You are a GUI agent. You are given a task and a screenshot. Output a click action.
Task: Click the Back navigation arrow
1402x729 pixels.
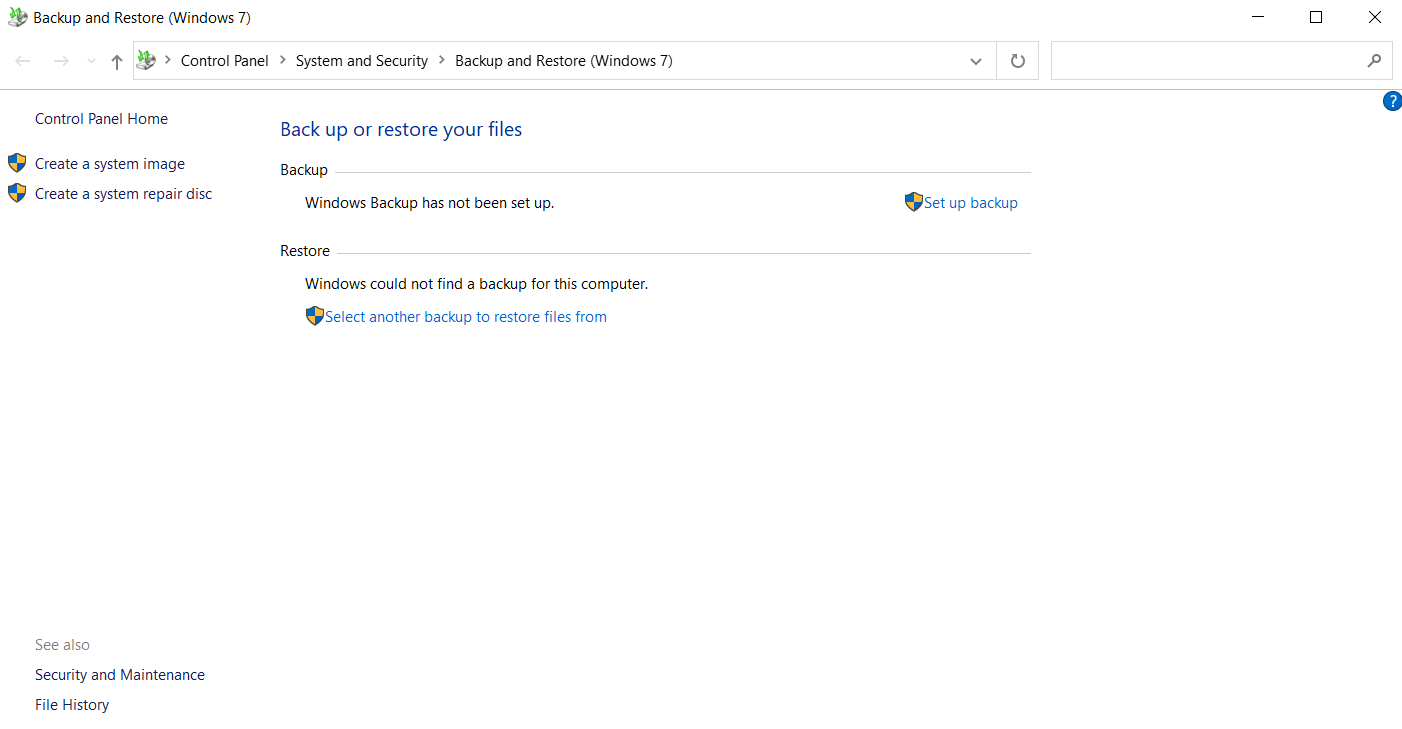pos(22,60)
